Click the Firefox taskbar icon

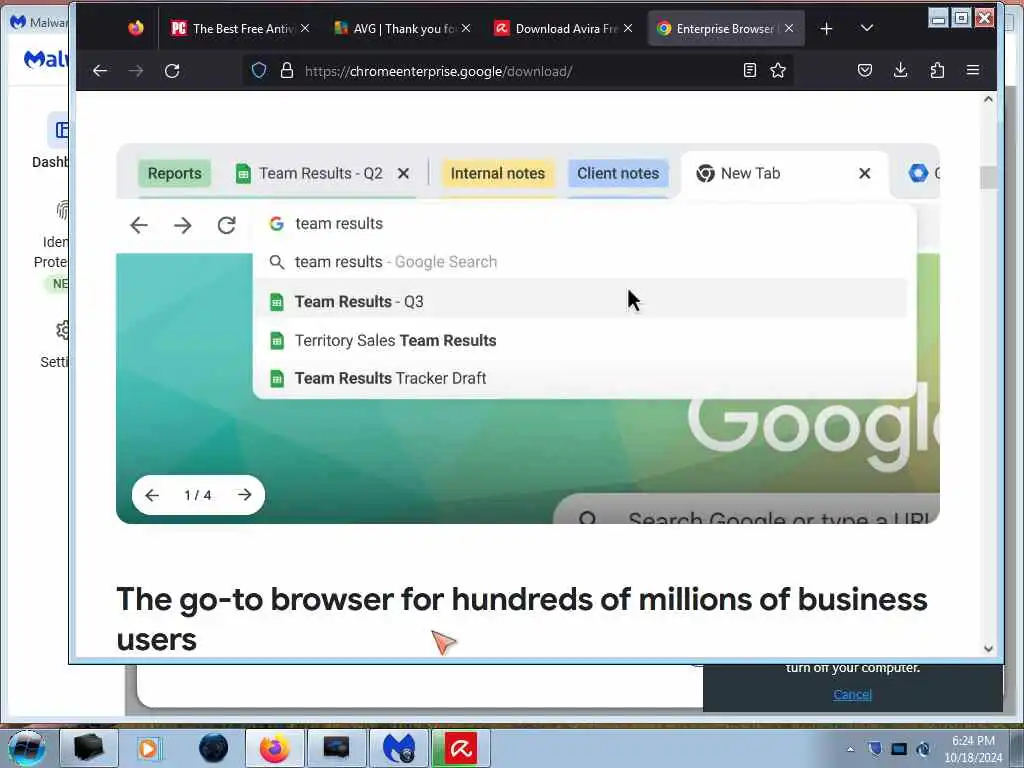point(275,748)
